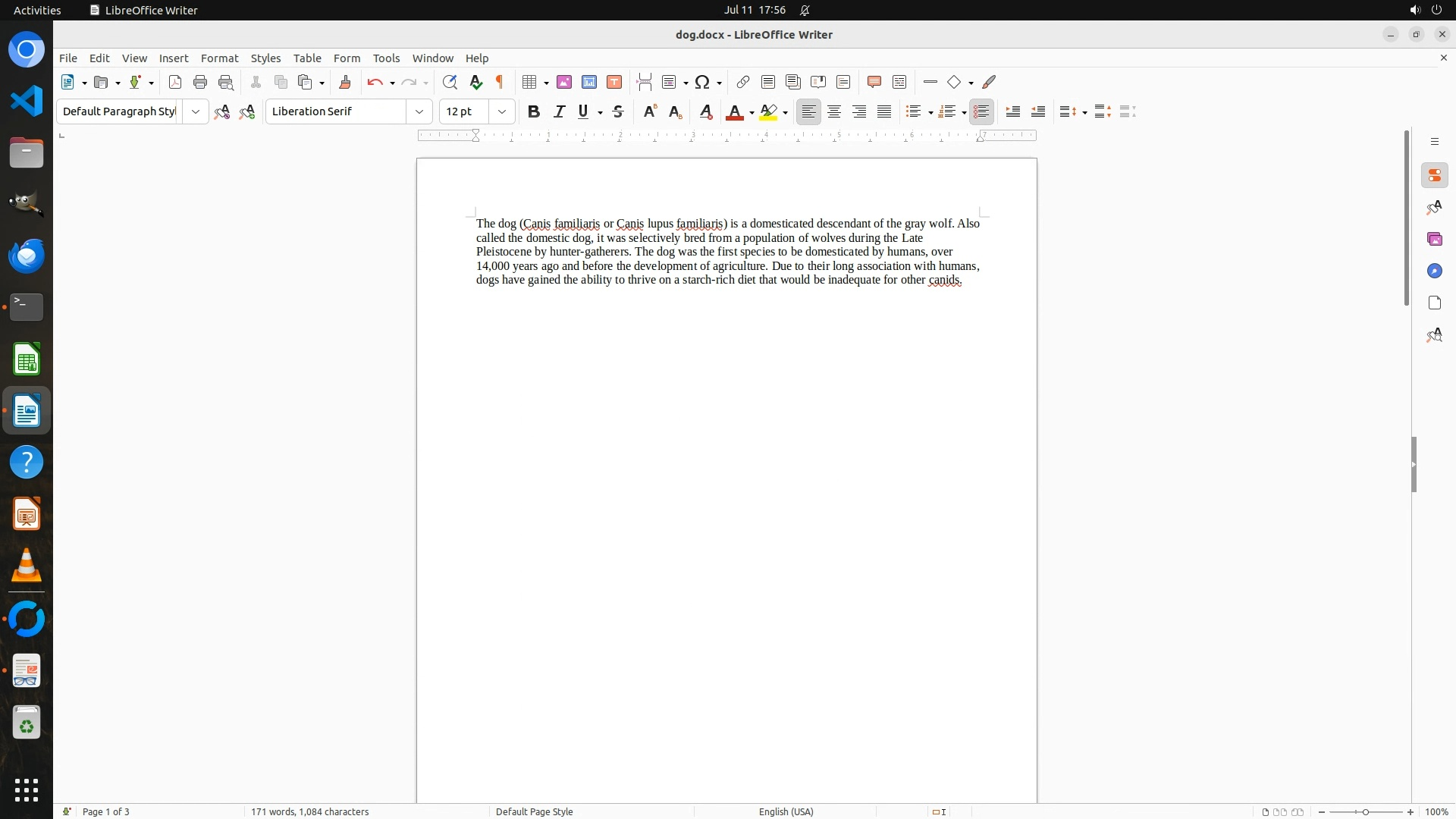The image size is (1456, 819).
Task: Click the Insert Hyperlink icon
Action: click(x=743, y=83)
